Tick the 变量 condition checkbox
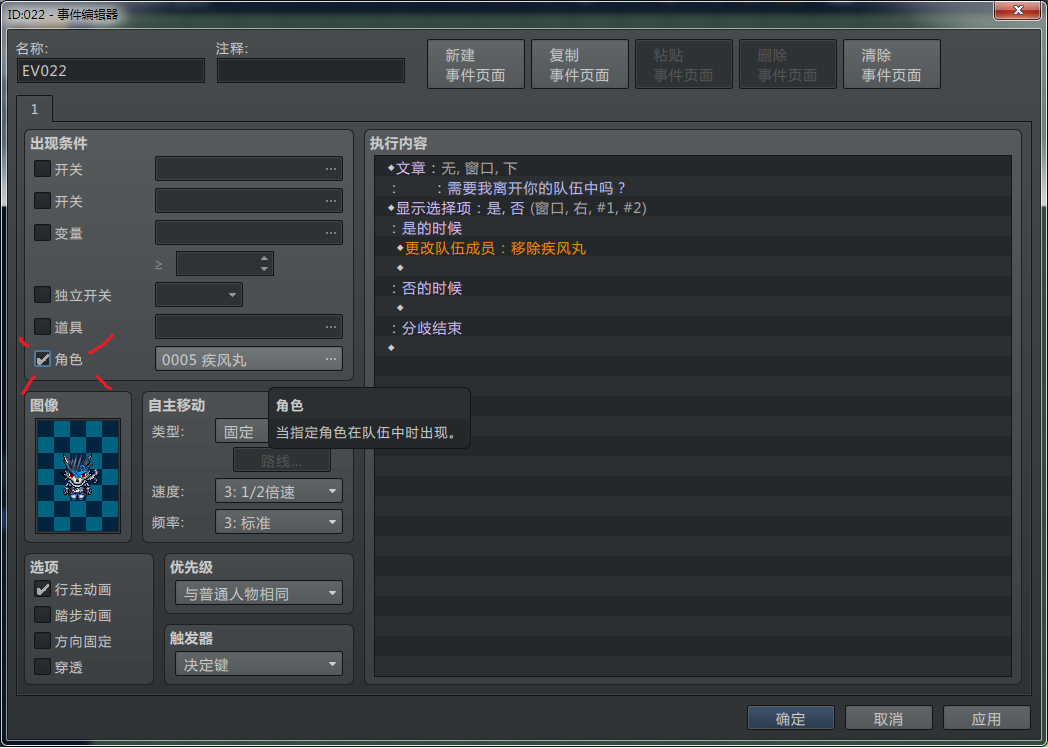The height and width of the screenshot is (748, 1048). pos(42,232)
